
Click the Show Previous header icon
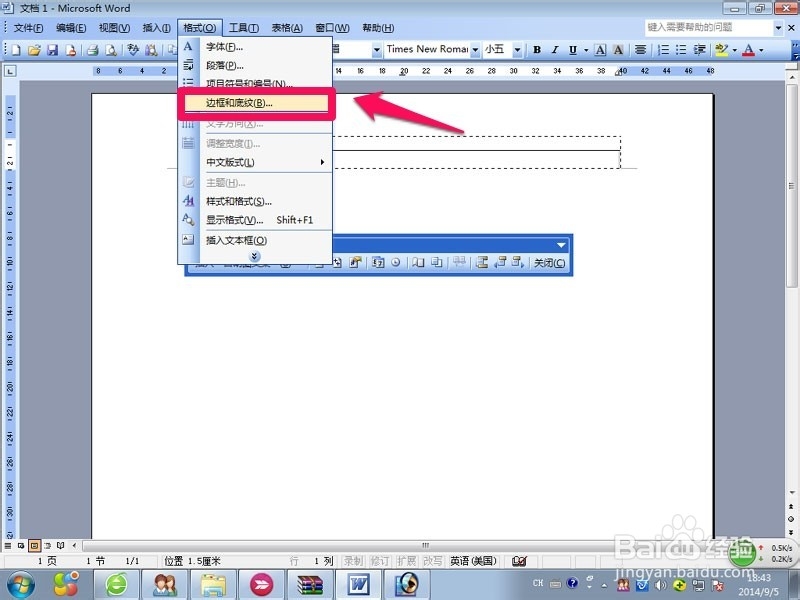[x=501, y=263]
